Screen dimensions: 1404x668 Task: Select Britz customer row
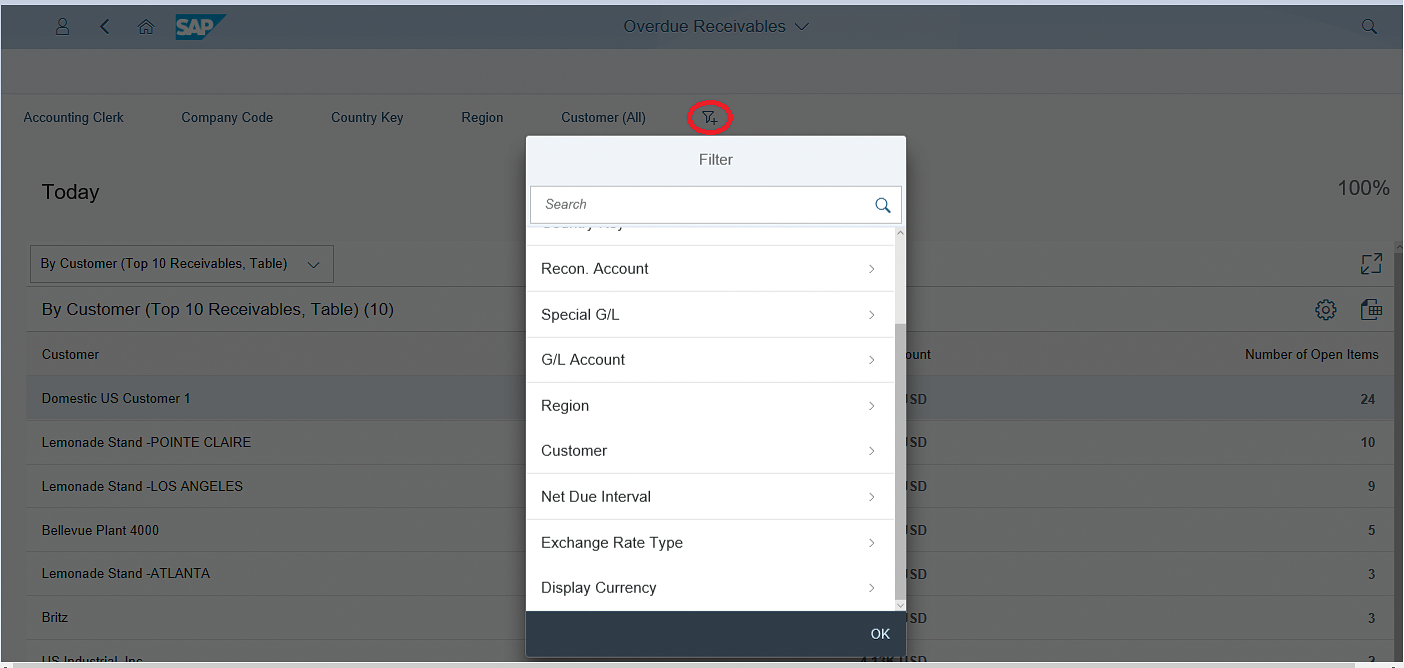pos(710,618)
